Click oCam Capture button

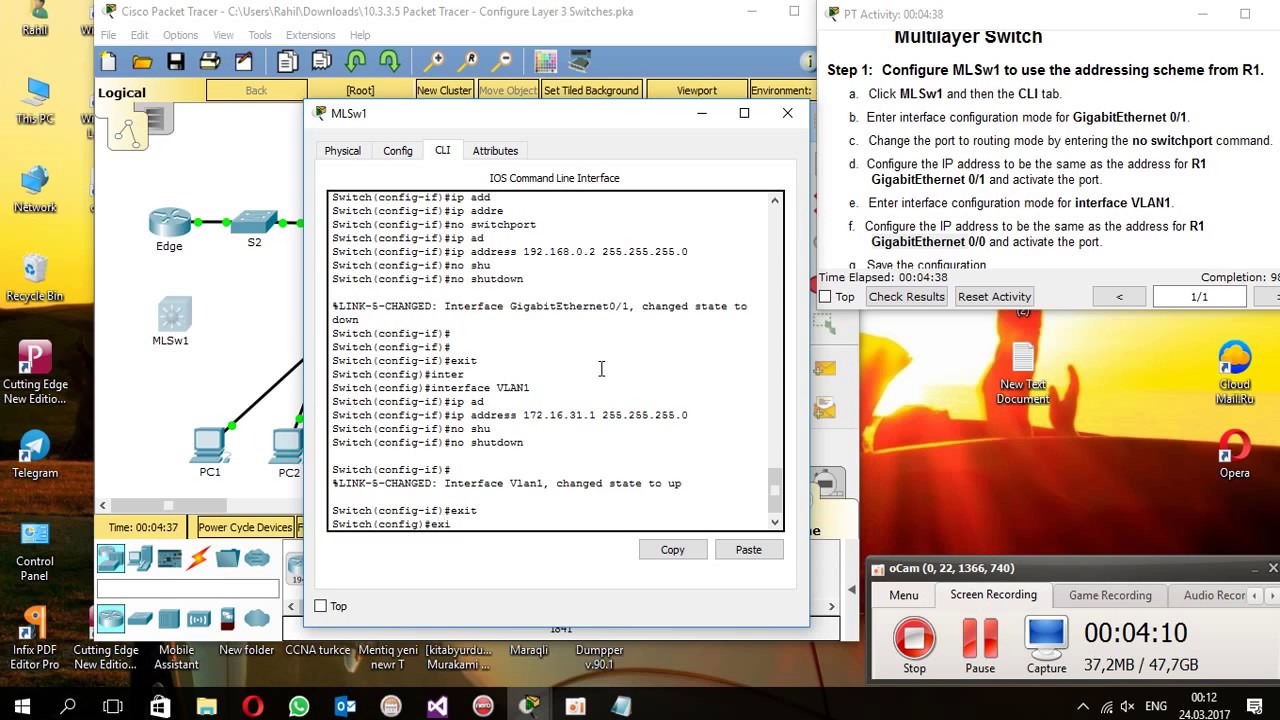(x=1046, y=646)
